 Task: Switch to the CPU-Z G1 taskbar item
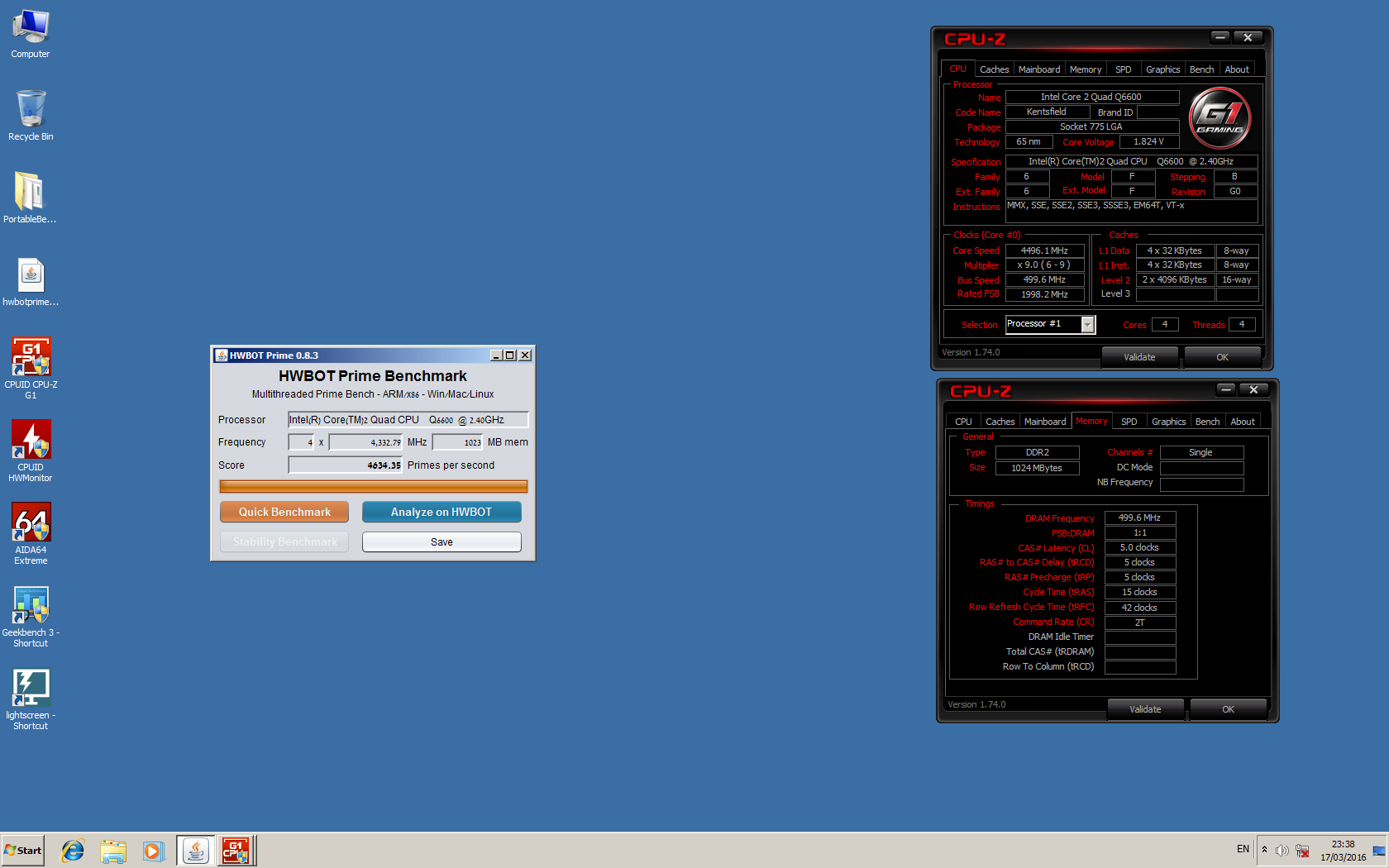pos(236,851)
